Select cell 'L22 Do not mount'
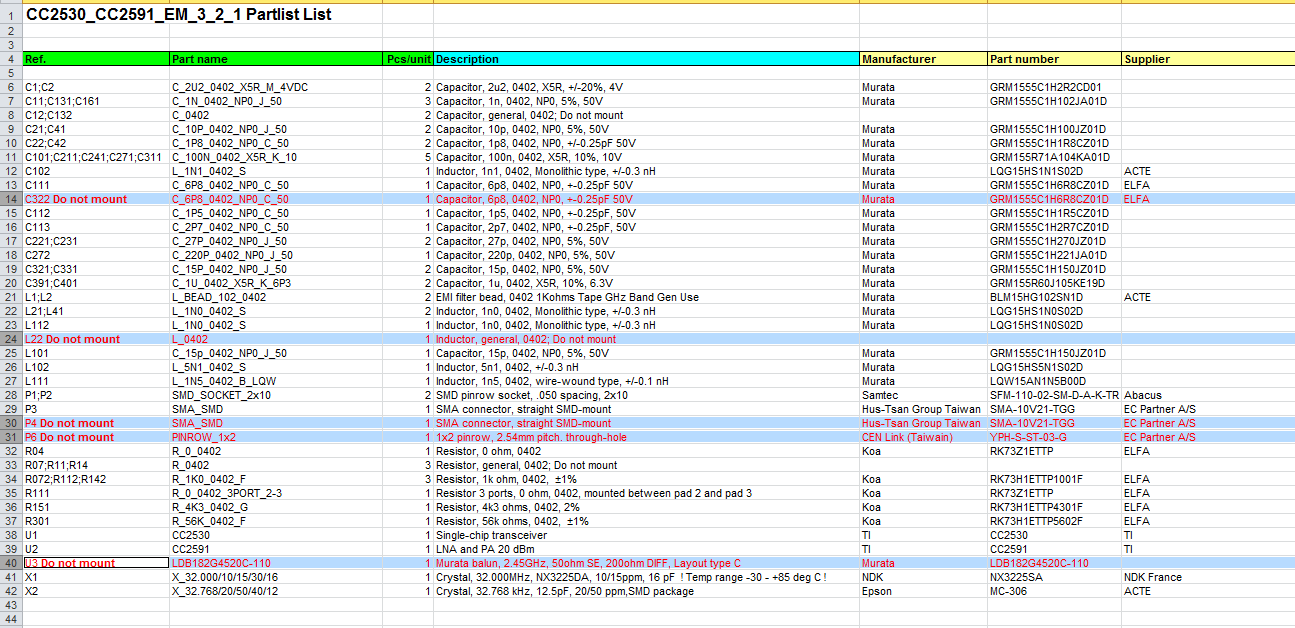The height and width of the screenshot is (628, 1295). (96, 339)
